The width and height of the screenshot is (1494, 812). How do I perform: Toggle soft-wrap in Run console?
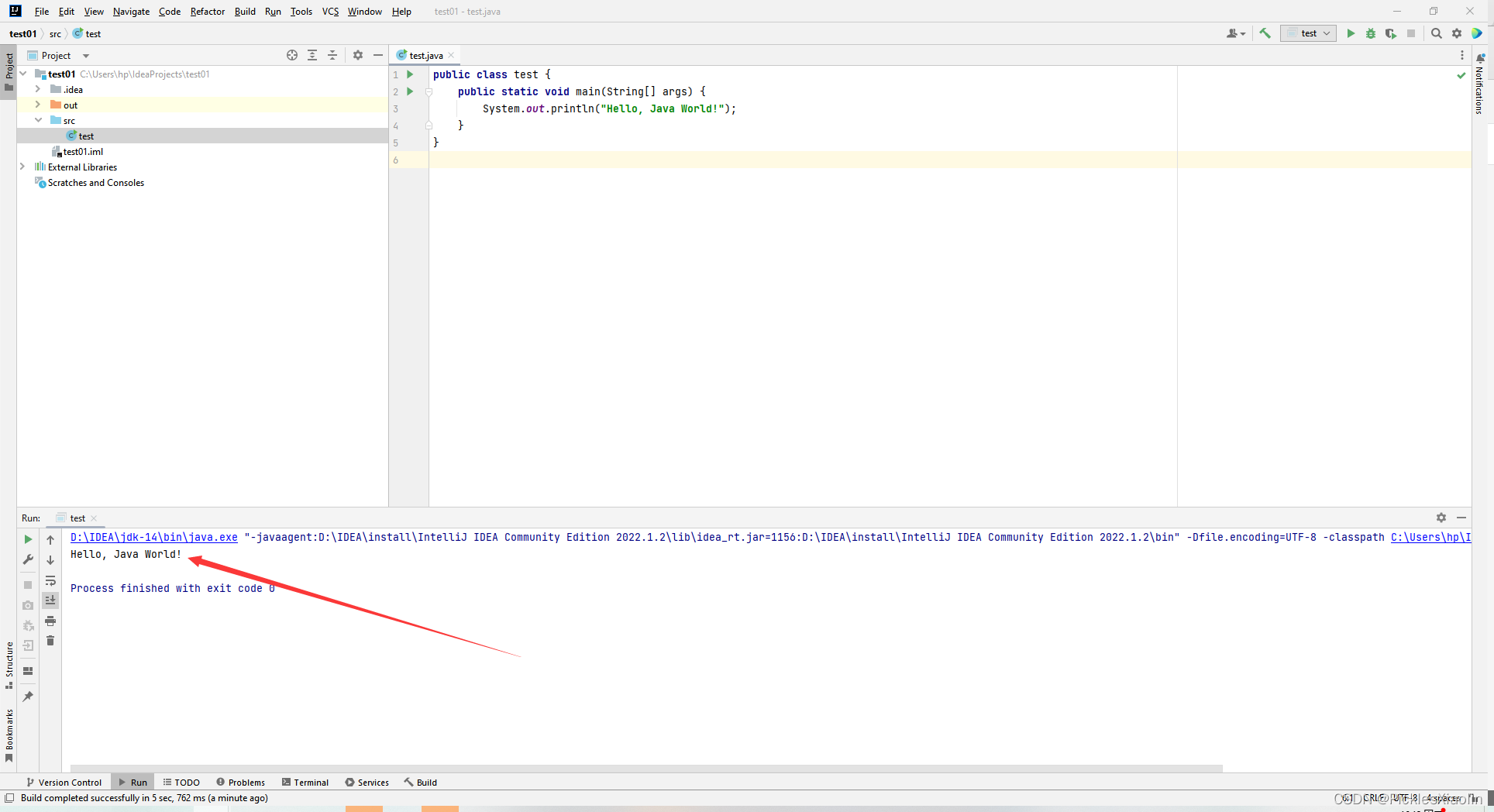pyautogui.click(x=50, y=580)
